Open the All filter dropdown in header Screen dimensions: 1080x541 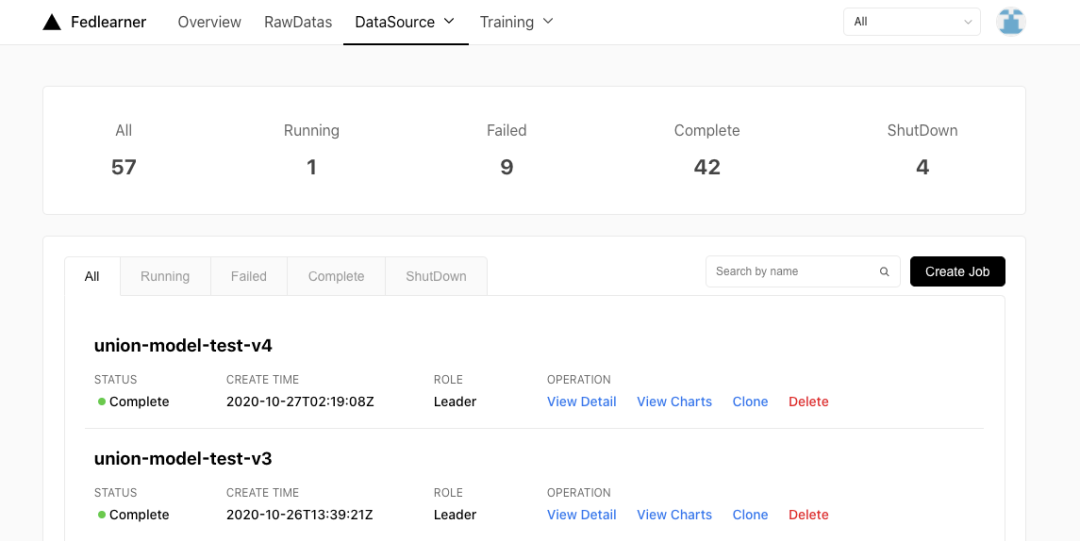(912, 22)
